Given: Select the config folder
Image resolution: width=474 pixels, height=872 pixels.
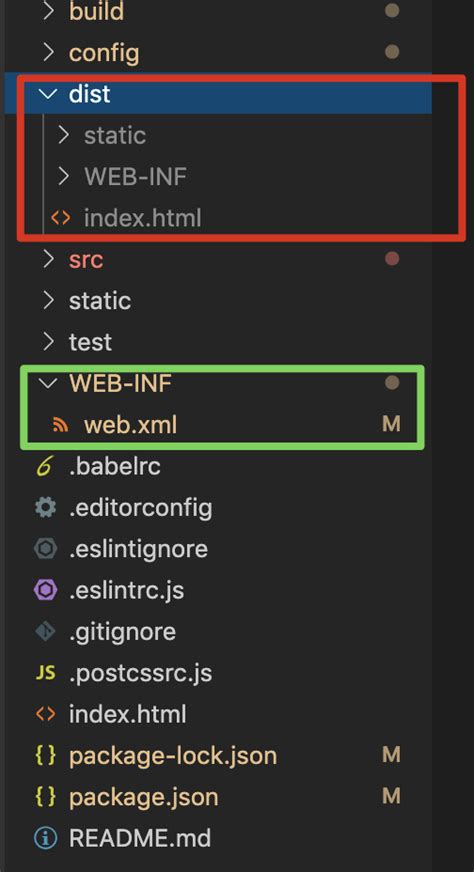Looking at the screenshot, I should pyautogui.click(x=104, y=53).
